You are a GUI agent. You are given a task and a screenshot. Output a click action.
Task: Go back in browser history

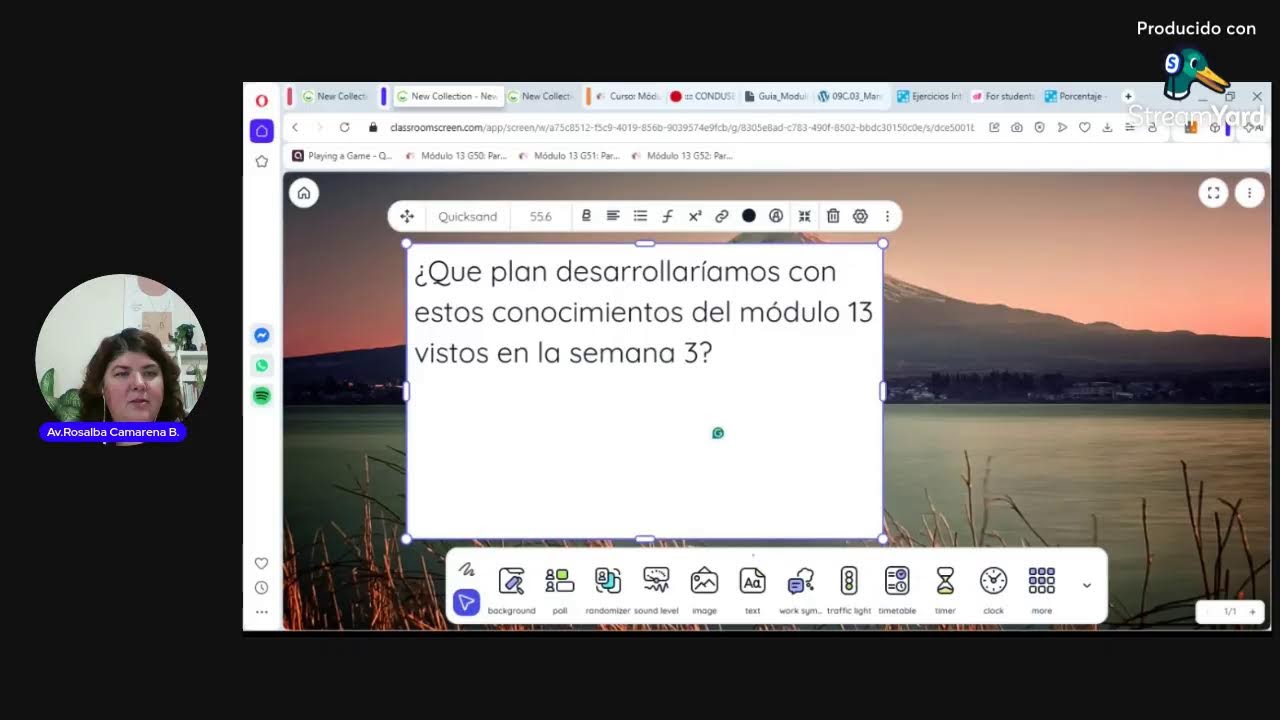tap(295, 127)
